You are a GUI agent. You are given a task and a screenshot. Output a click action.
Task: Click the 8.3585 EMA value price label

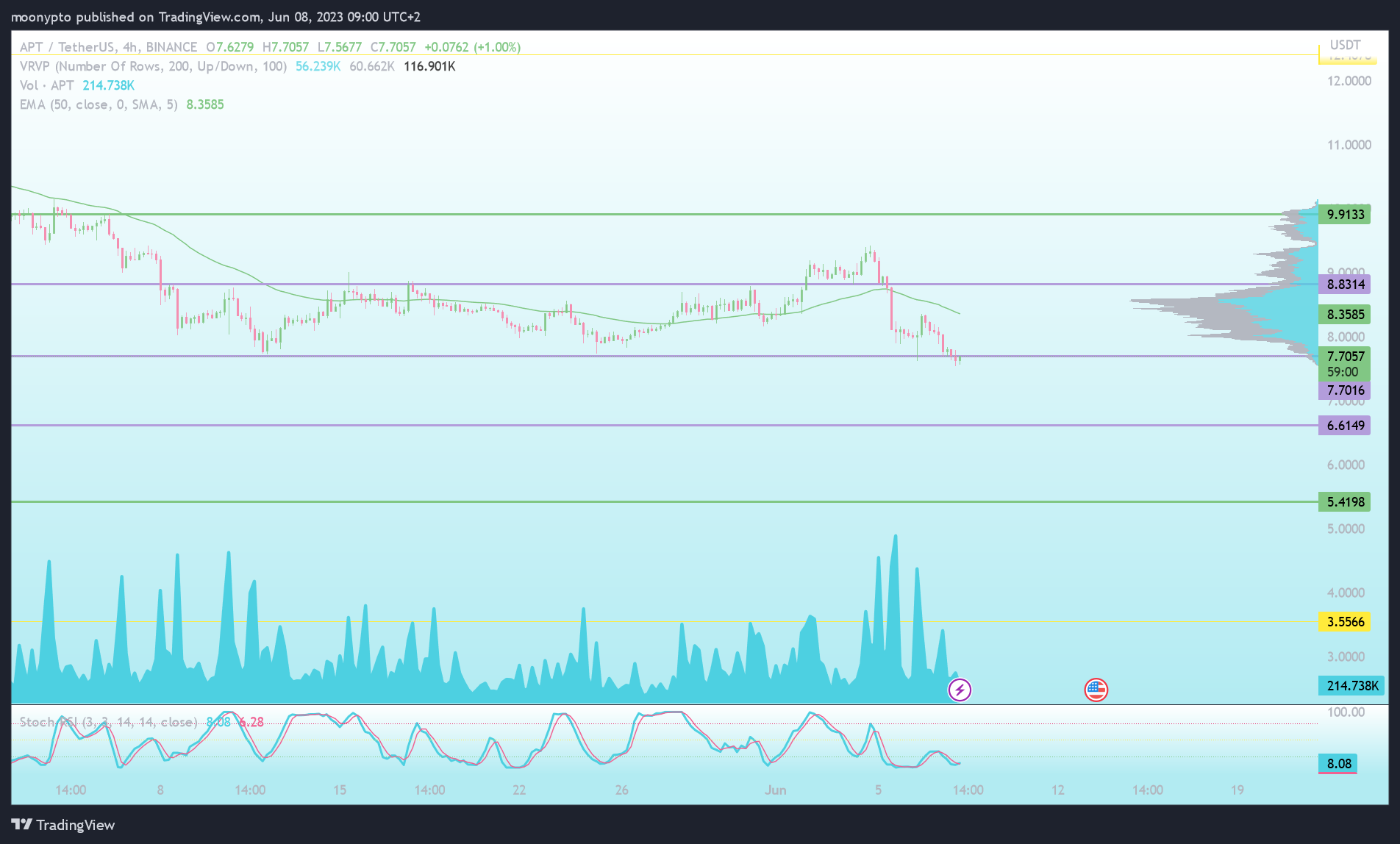pyautogui.click(x=1345, y=315)
